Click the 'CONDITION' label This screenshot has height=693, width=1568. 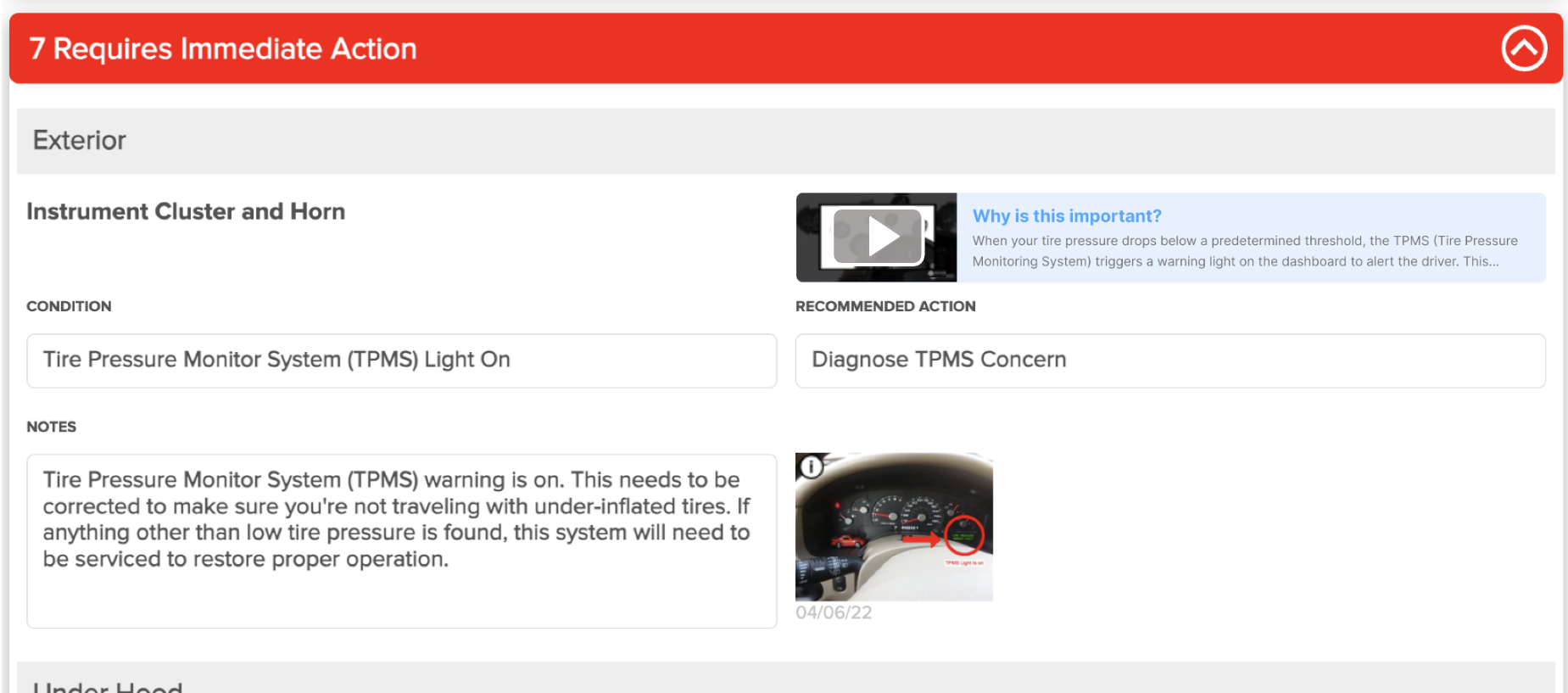(x=69, y=306)
